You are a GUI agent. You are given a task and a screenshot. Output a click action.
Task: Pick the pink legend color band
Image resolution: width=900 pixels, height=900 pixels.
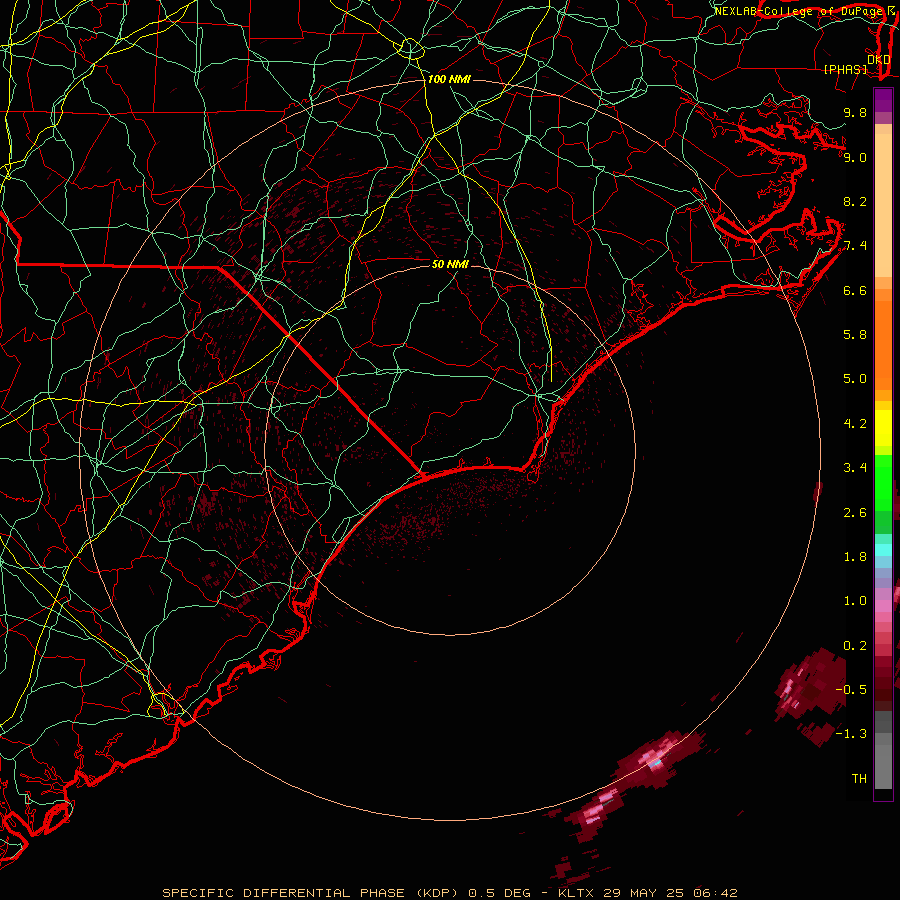(x=883, y=606)
